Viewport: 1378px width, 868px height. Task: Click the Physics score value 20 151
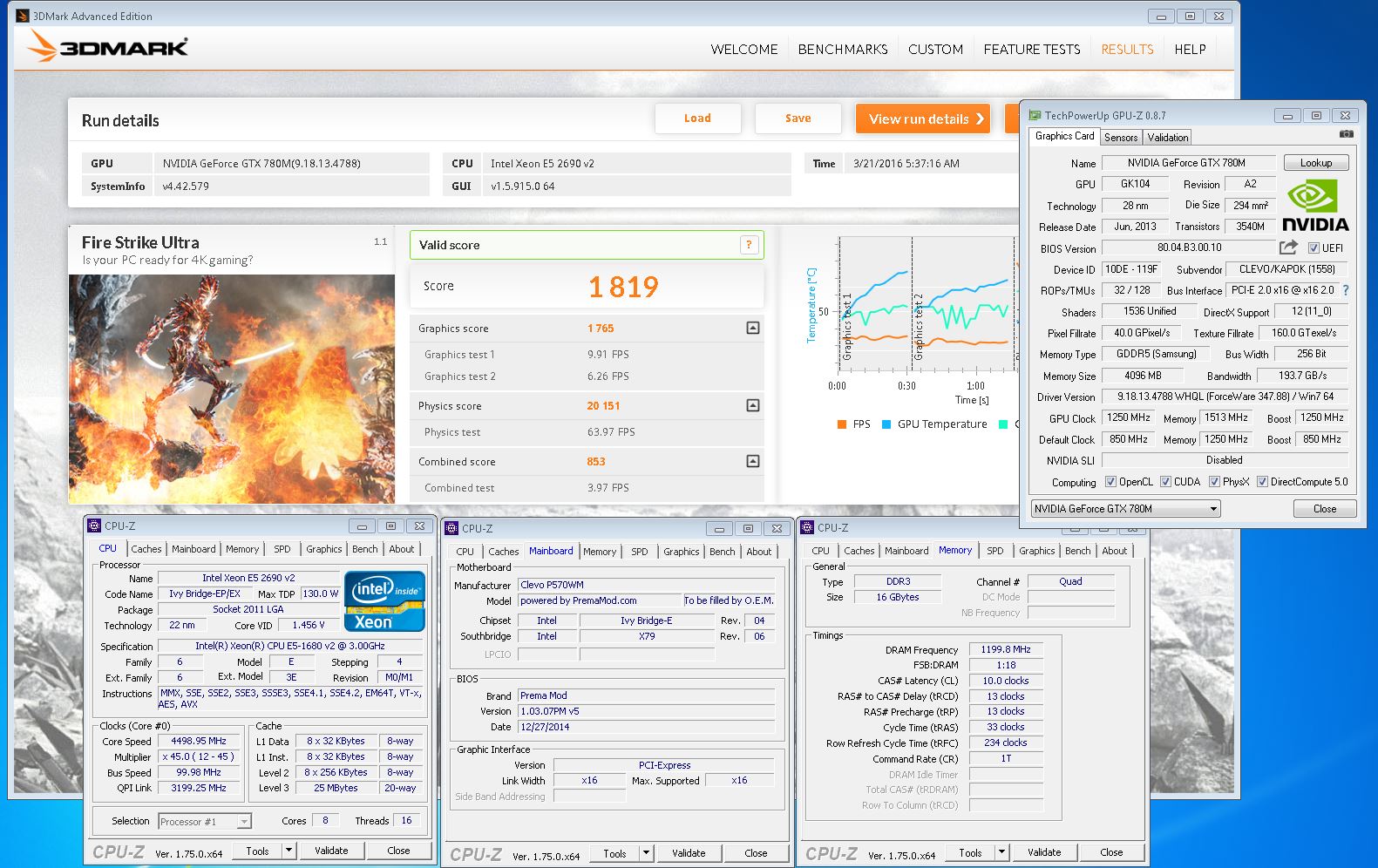[x=603, y=406]
